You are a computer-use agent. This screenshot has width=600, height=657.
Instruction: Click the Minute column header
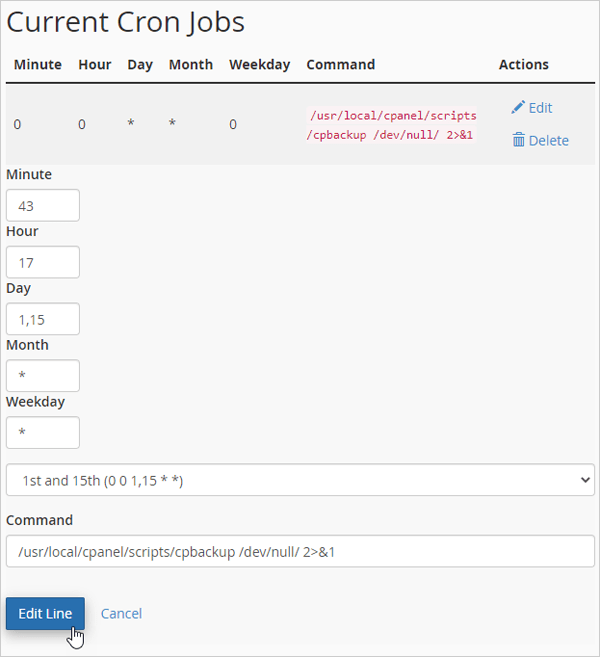pyautogui.click(x=38, y=65)
